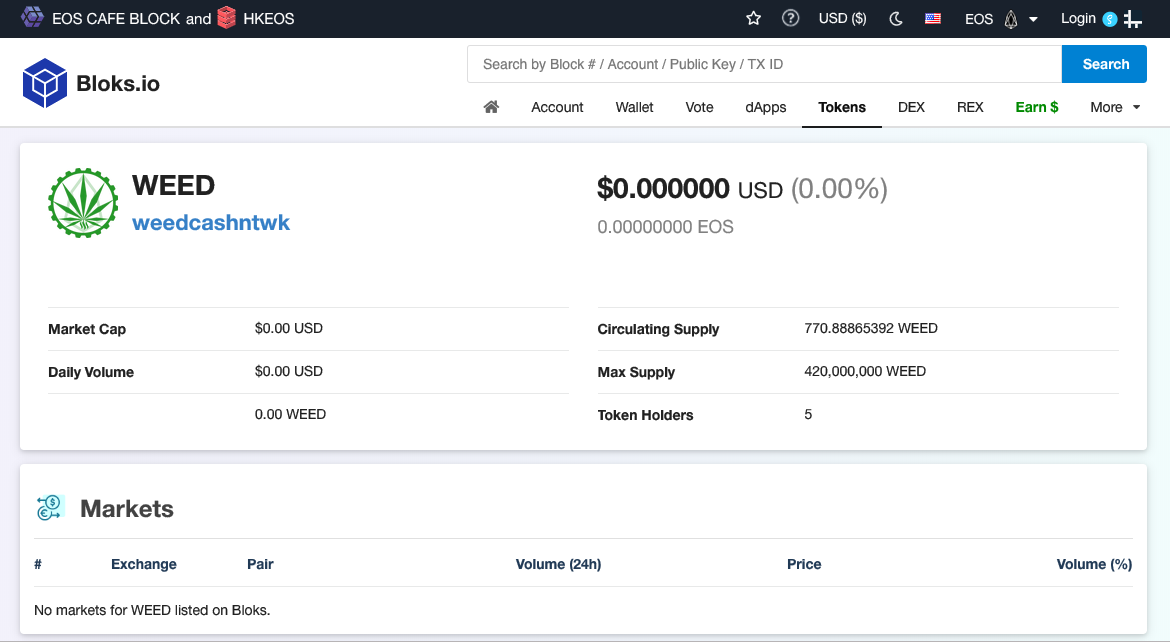Screen dimensions: 1170x643
Task: Toggle dark mode with the moon icon
Action: [896, 19]
